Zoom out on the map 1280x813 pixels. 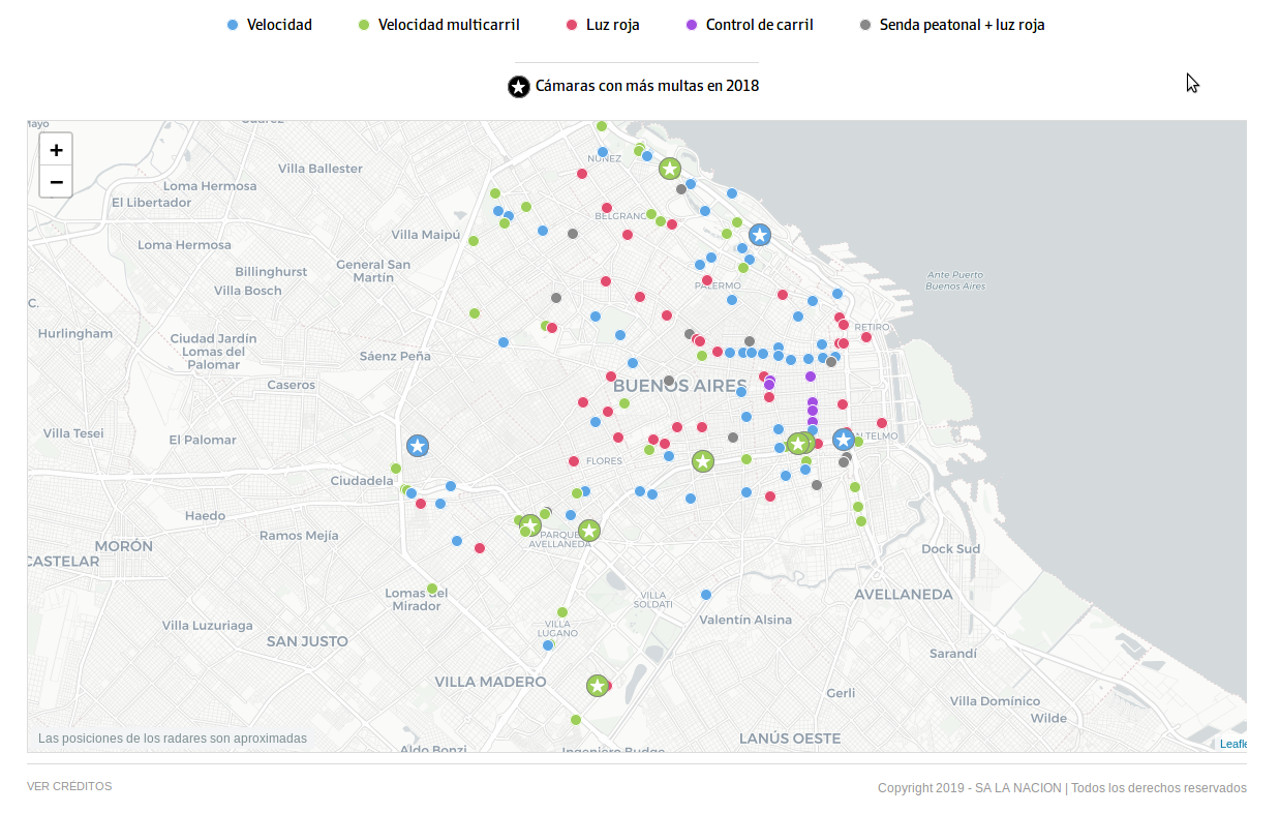tap(56, 182)
